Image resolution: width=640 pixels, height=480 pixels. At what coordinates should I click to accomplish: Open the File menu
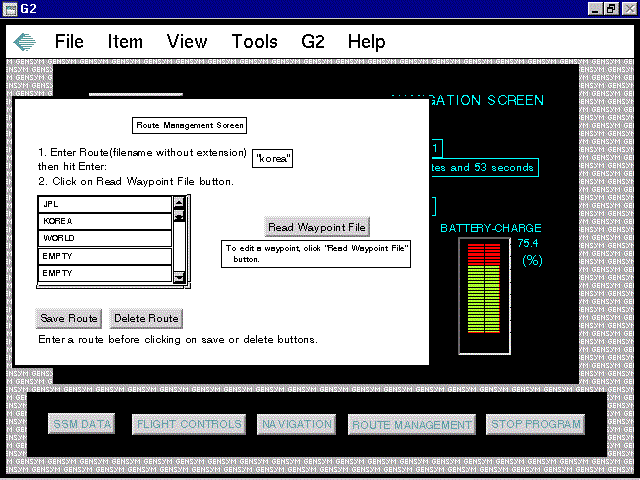coord(69,42)
